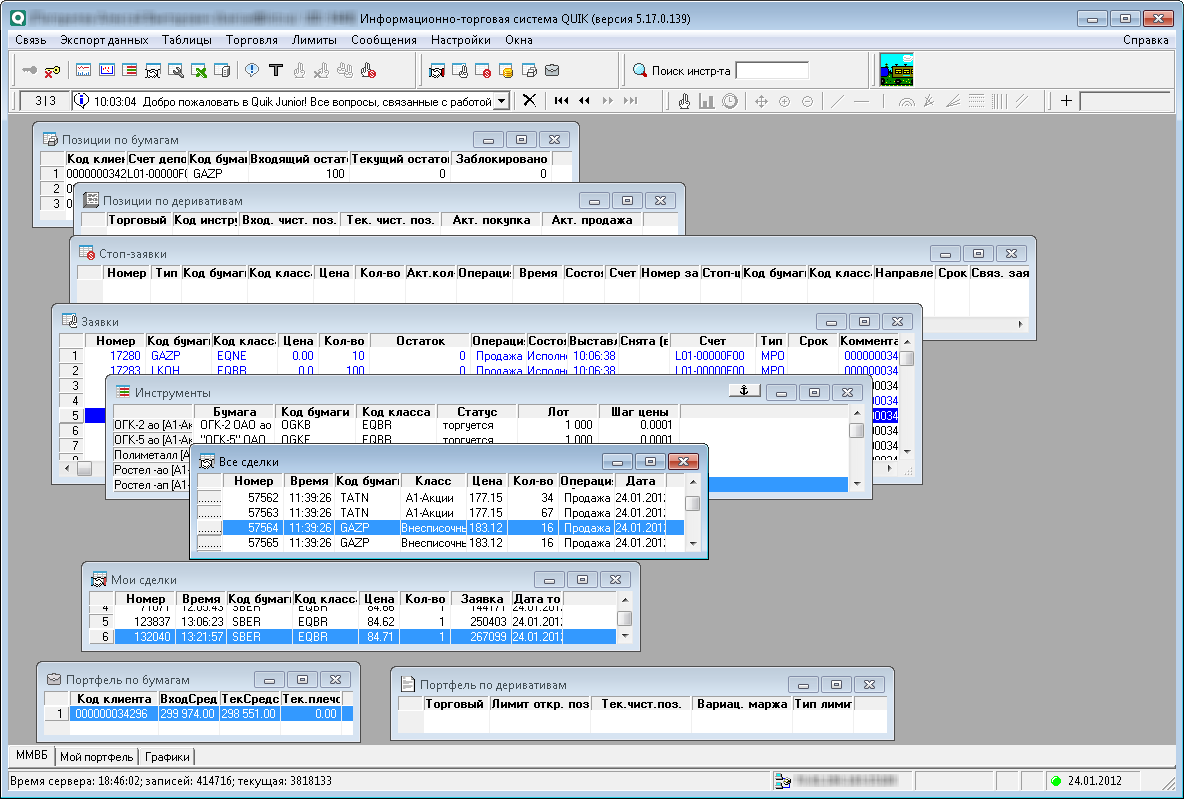
Task: Open the Экспорт данных menu
Action: pyautogui.click(x=104, y=40)
